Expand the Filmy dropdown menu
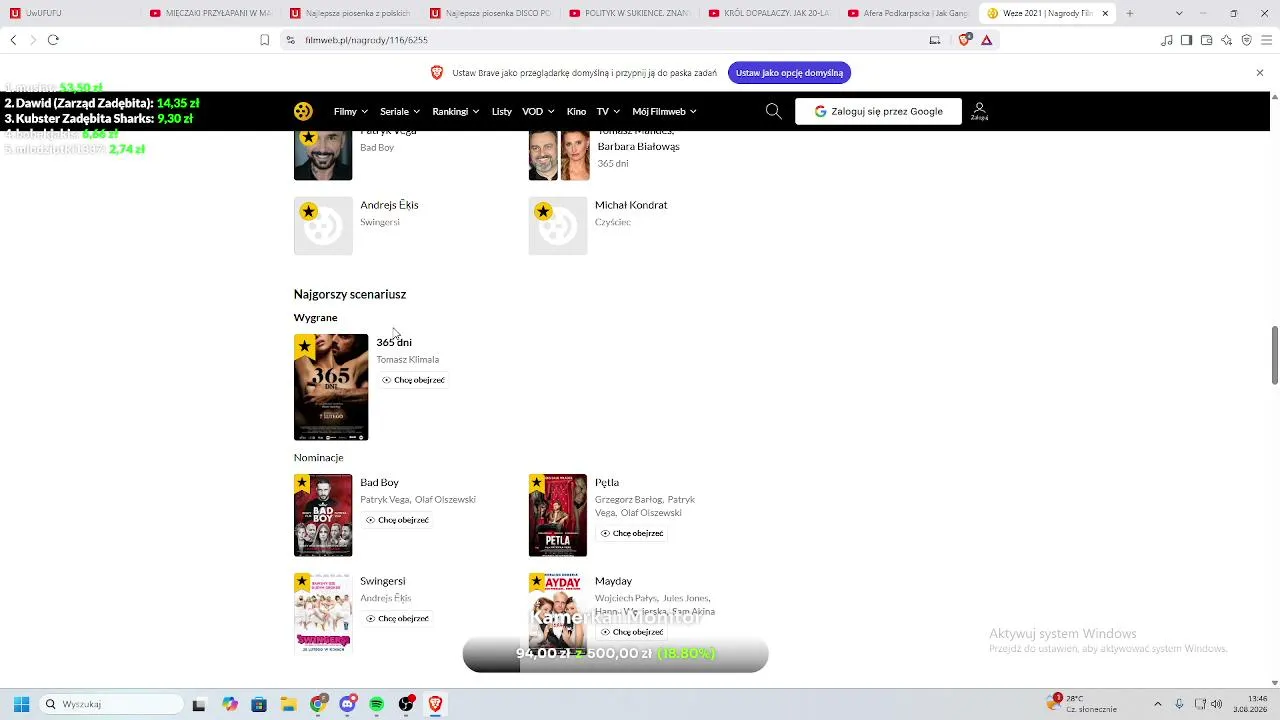The image size is (1280, 720). [350, 111]
